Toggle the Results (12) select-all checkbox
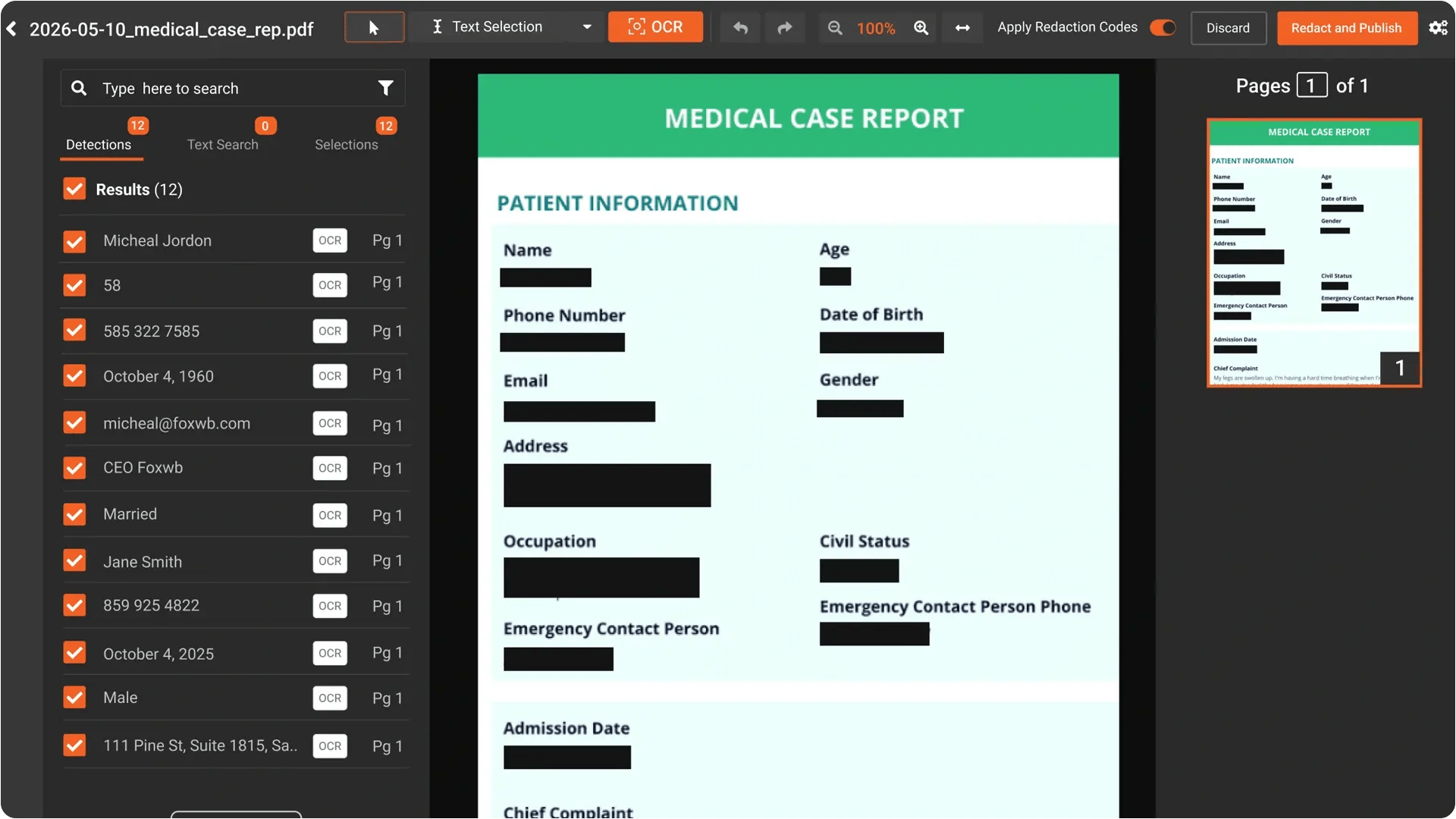Screen dimensions: 1456x819 [x=74, y=189]
